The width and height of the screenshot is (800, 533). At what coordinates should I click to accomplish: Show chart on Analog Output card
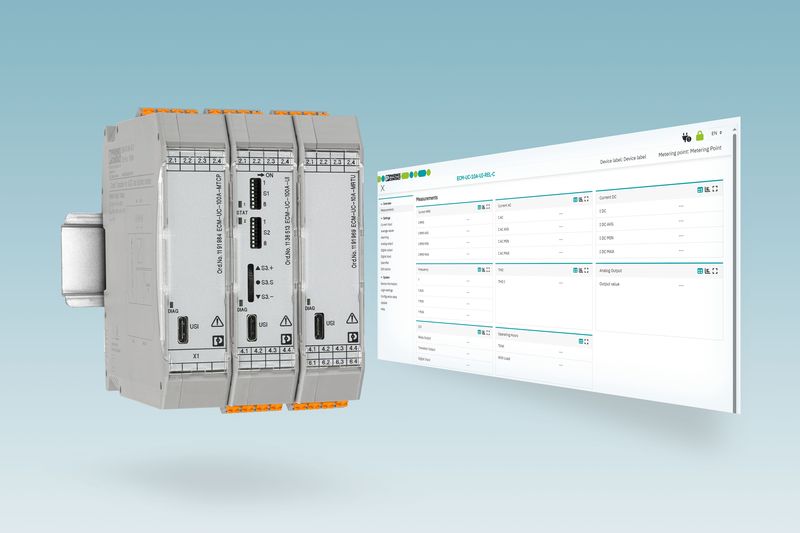pos(707,271)
